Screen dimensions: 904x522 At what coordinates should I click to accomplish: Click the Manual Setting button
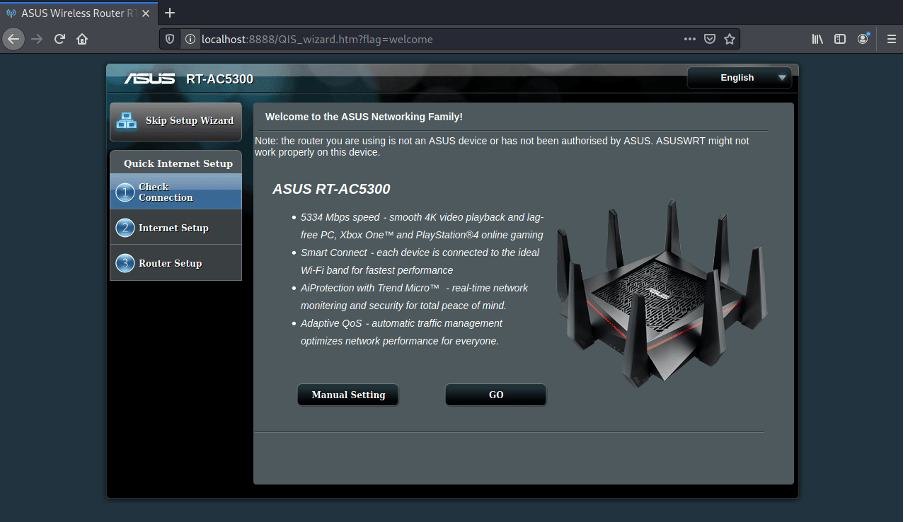tap(348, 395)
